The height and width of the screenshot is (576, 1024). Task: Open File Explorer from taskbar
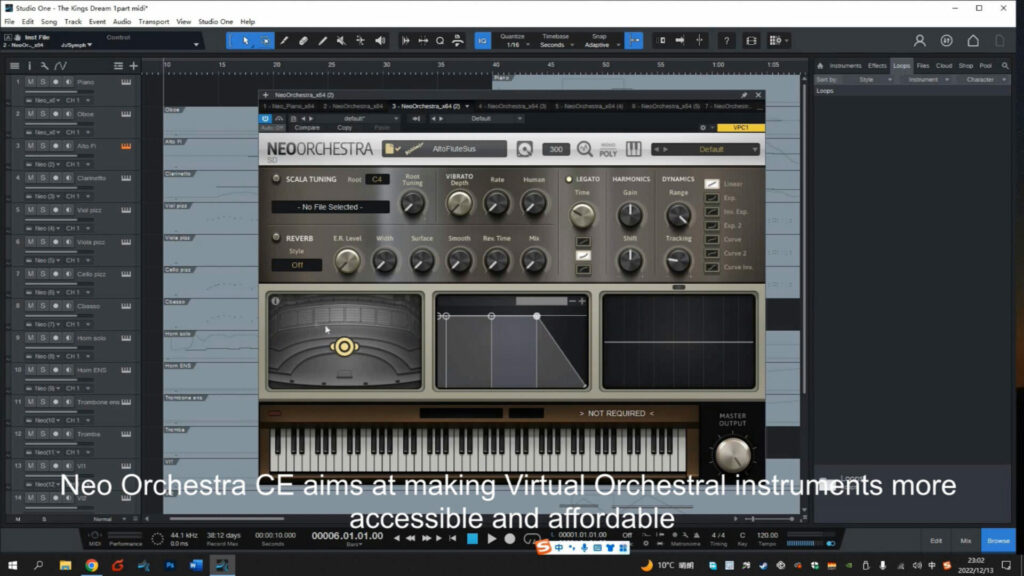65,565
